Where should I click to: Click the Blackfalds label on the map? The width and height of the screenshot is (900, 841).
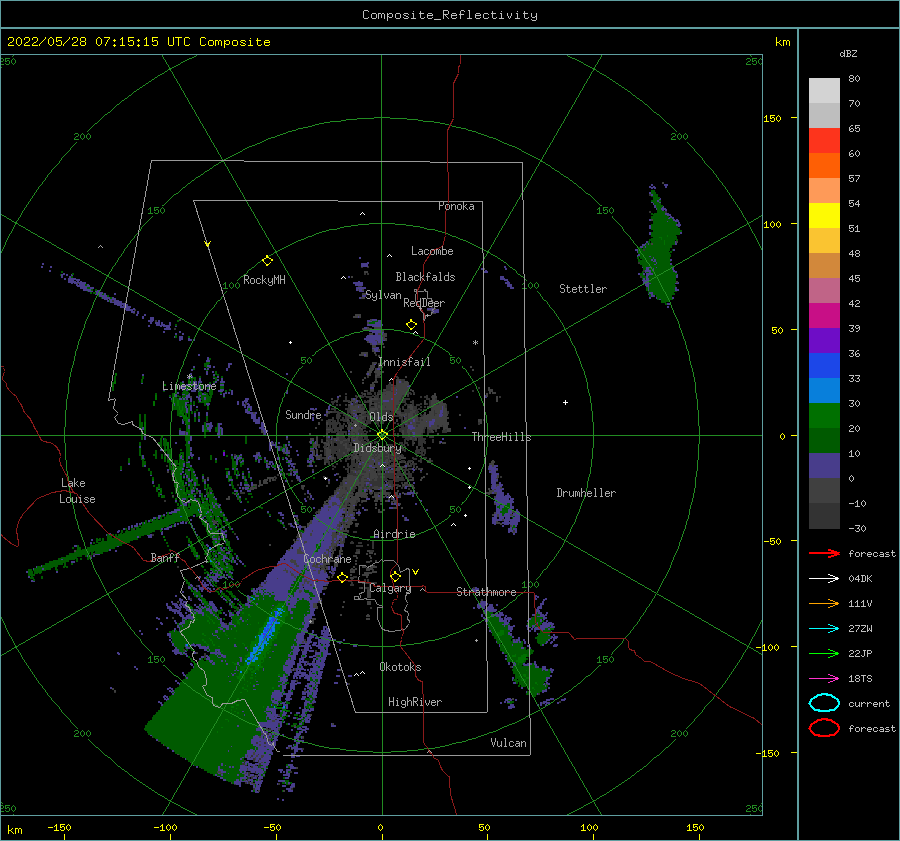click(x=425, y=277)
